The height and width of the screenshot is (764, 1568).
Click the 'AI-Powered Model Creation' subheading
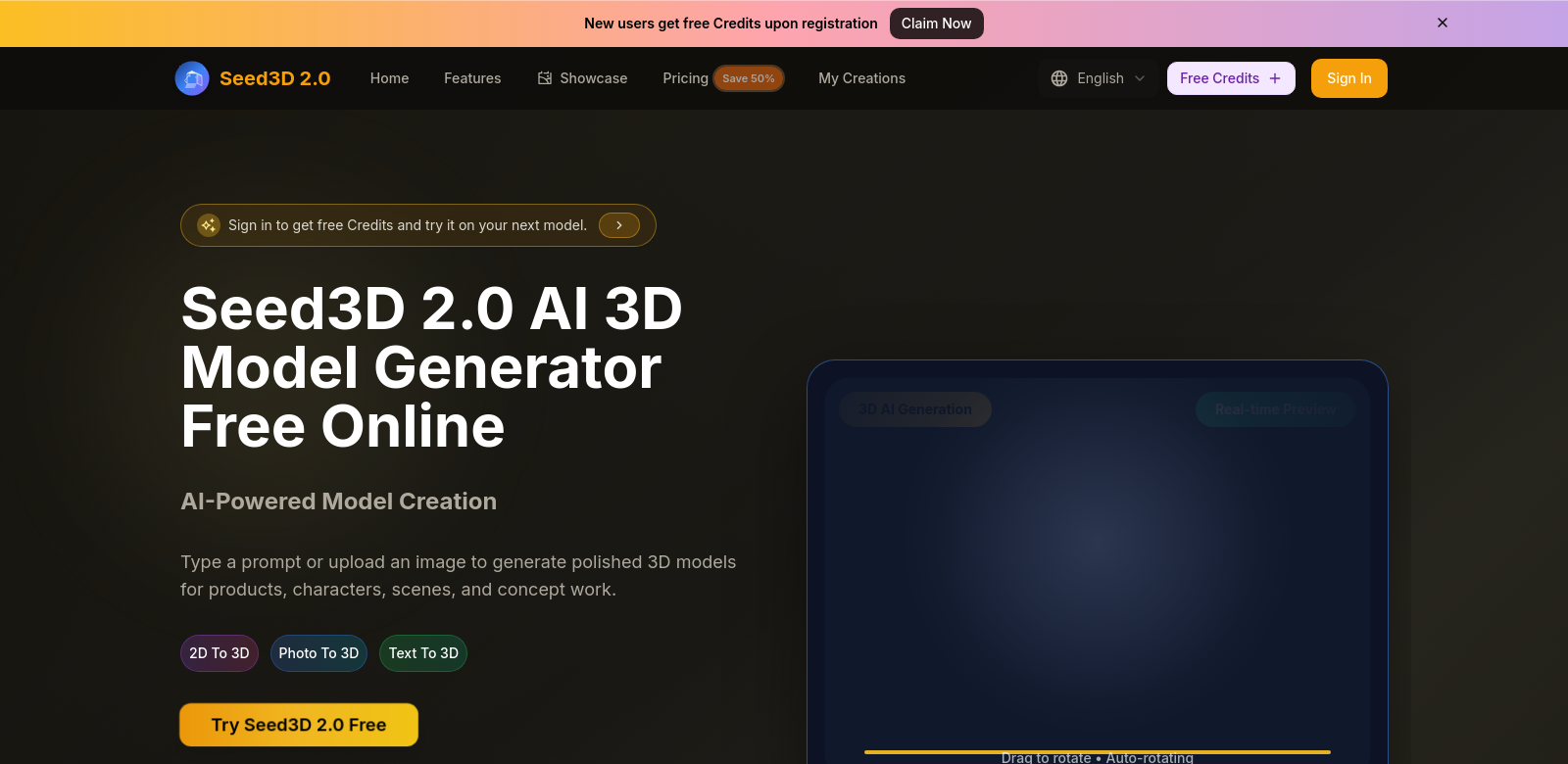(x=338, y=501)
